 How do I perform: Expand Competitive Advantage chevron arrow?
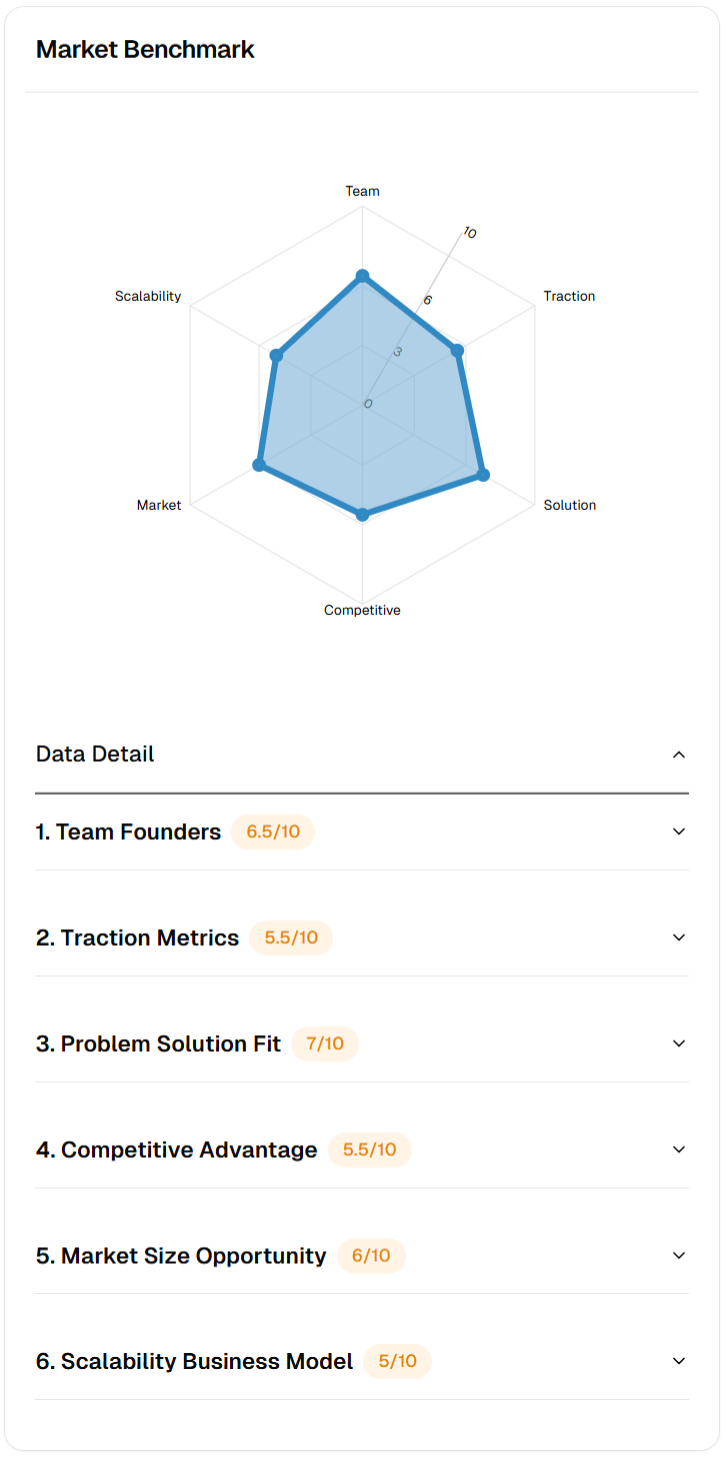(679, 1149)
